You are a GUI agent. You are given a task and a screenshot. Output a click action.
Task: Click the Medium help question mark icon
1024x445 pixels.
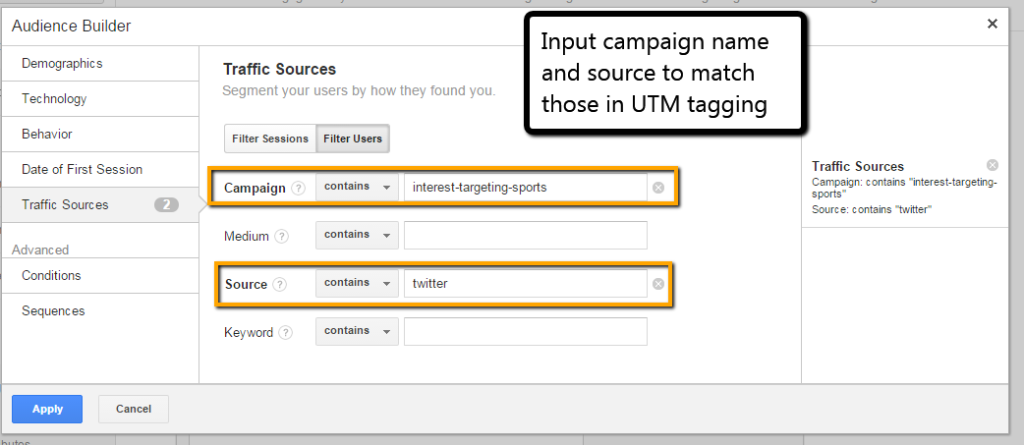click(281, 237)
